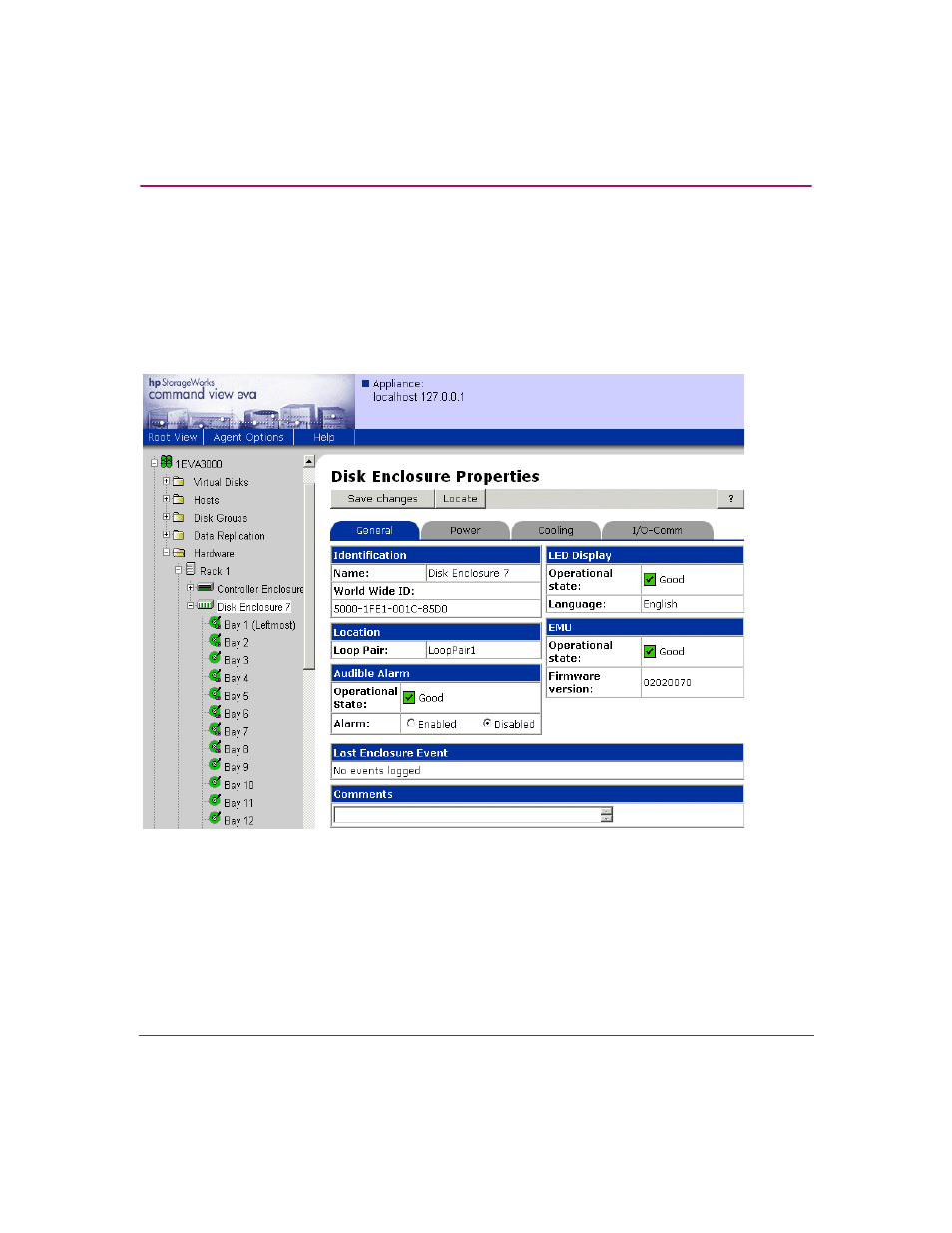Click the appliance address localhost 127.0.0.1

click(419, 397)
